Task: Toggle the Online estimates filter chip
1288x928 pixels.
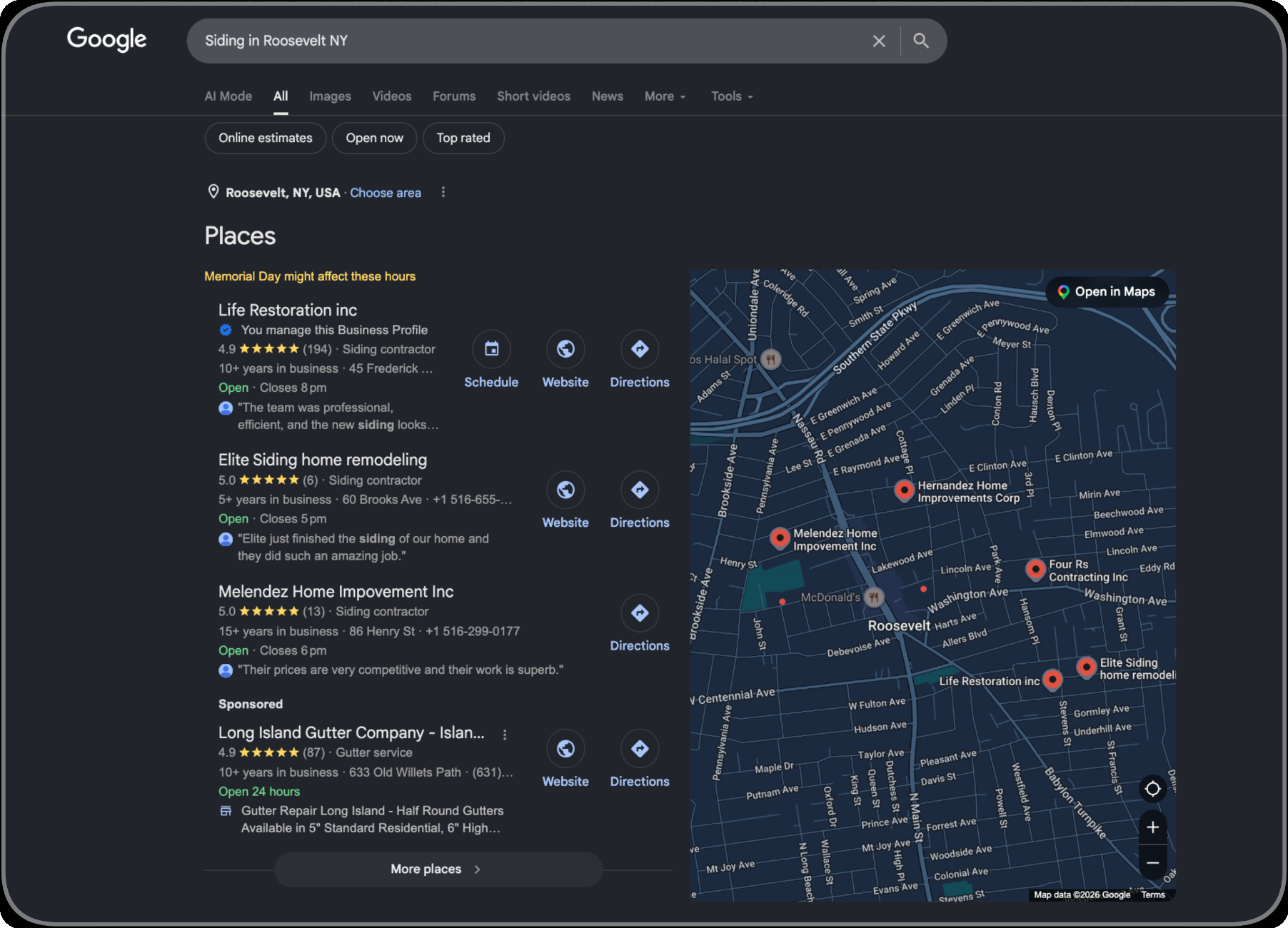Action: [266, 138]
